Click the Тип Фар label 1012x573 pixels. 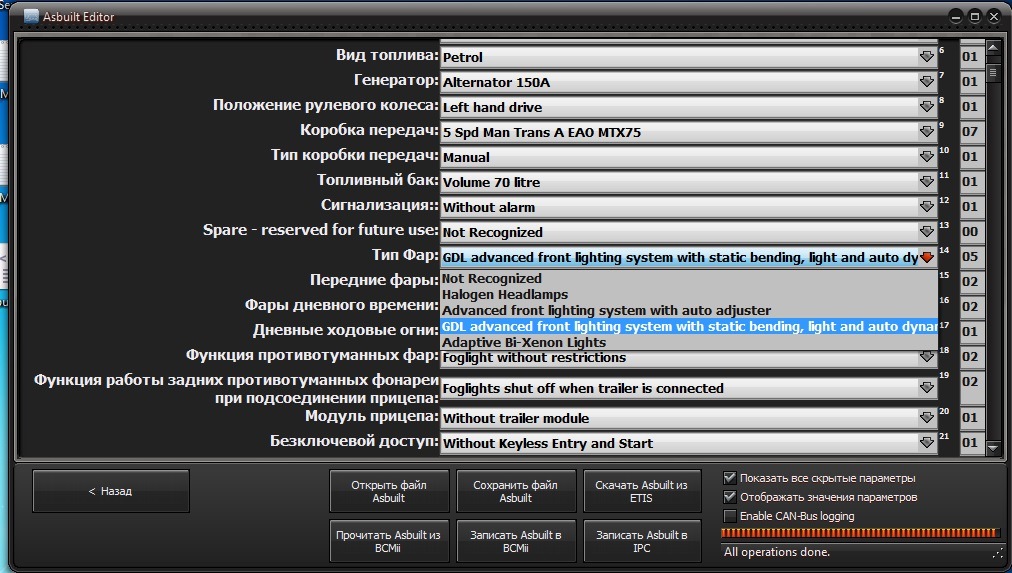(x=405, y=255)
